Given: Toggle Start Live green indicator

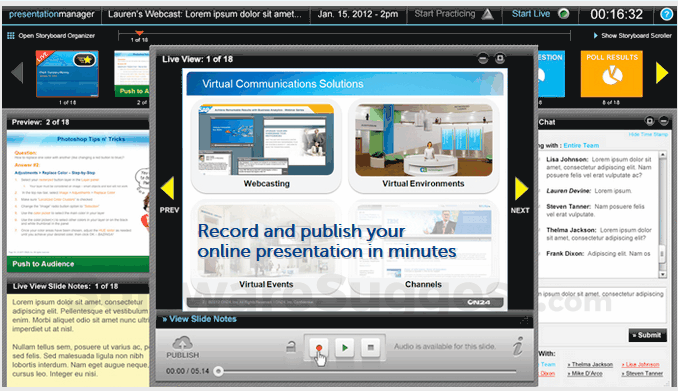Looking at the screenshot, I should point(563,14).
